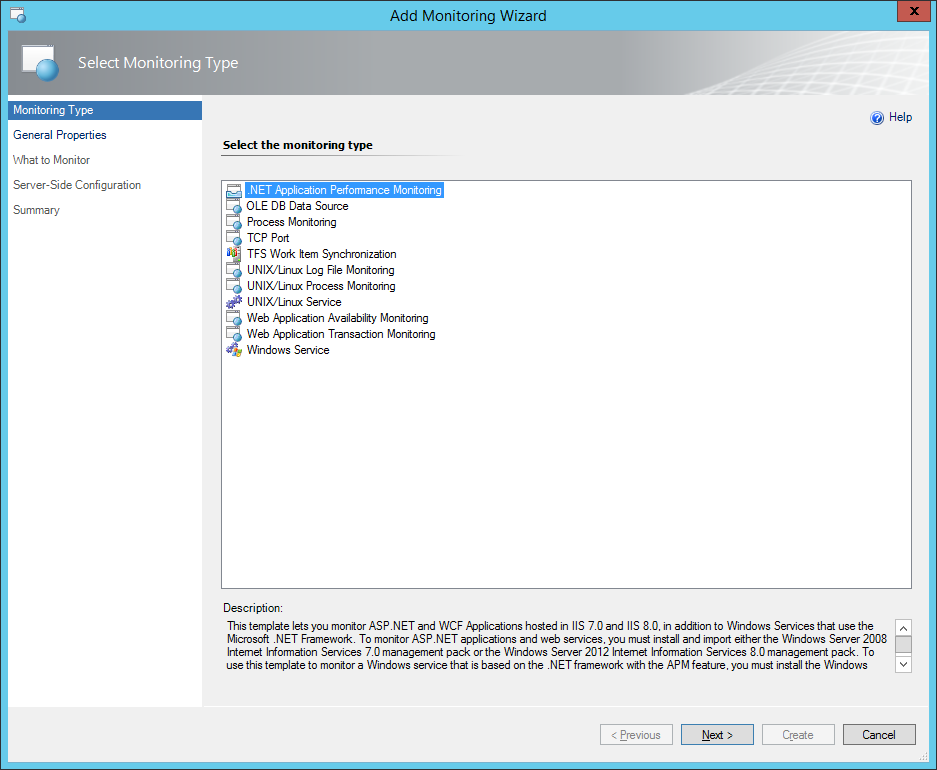Click the TCP Port template icon

click(234, 238)
